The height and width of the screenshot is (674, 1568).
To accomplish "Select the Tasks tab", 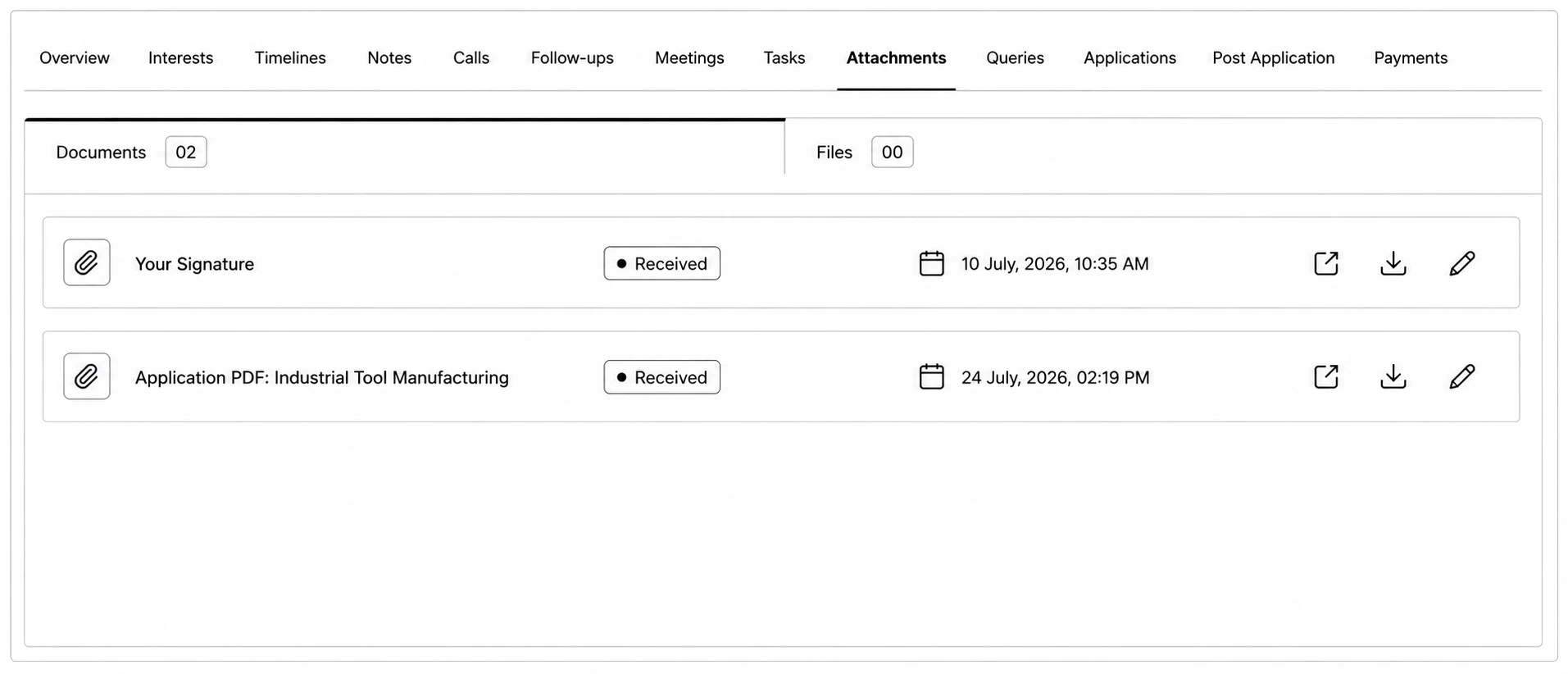I will click(784, 58).
